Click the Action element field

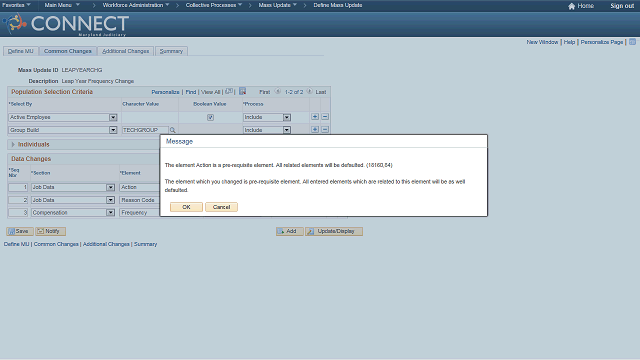140,187
